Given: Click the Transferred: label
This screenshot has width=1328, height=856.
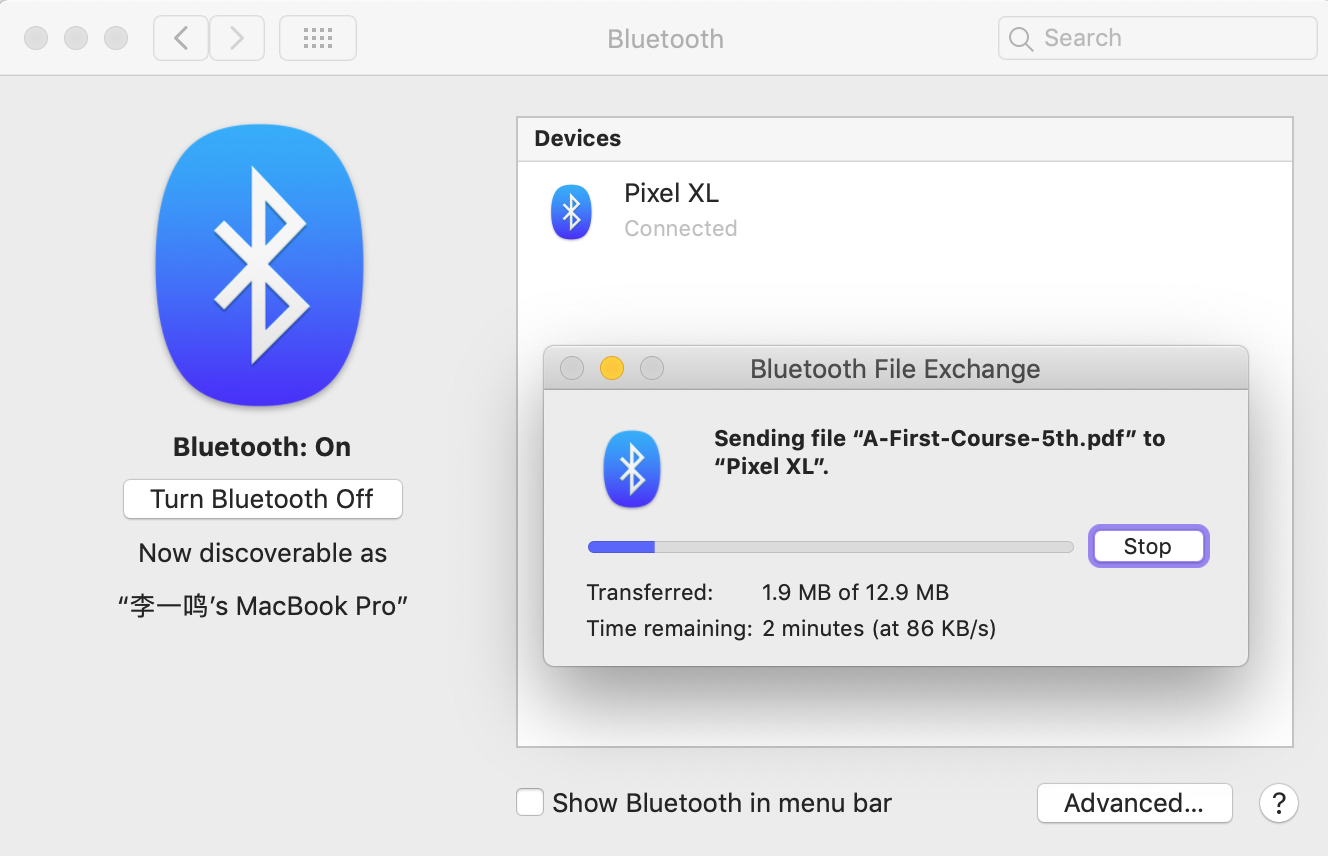Looking at the screenshot, I should [650, 592].
